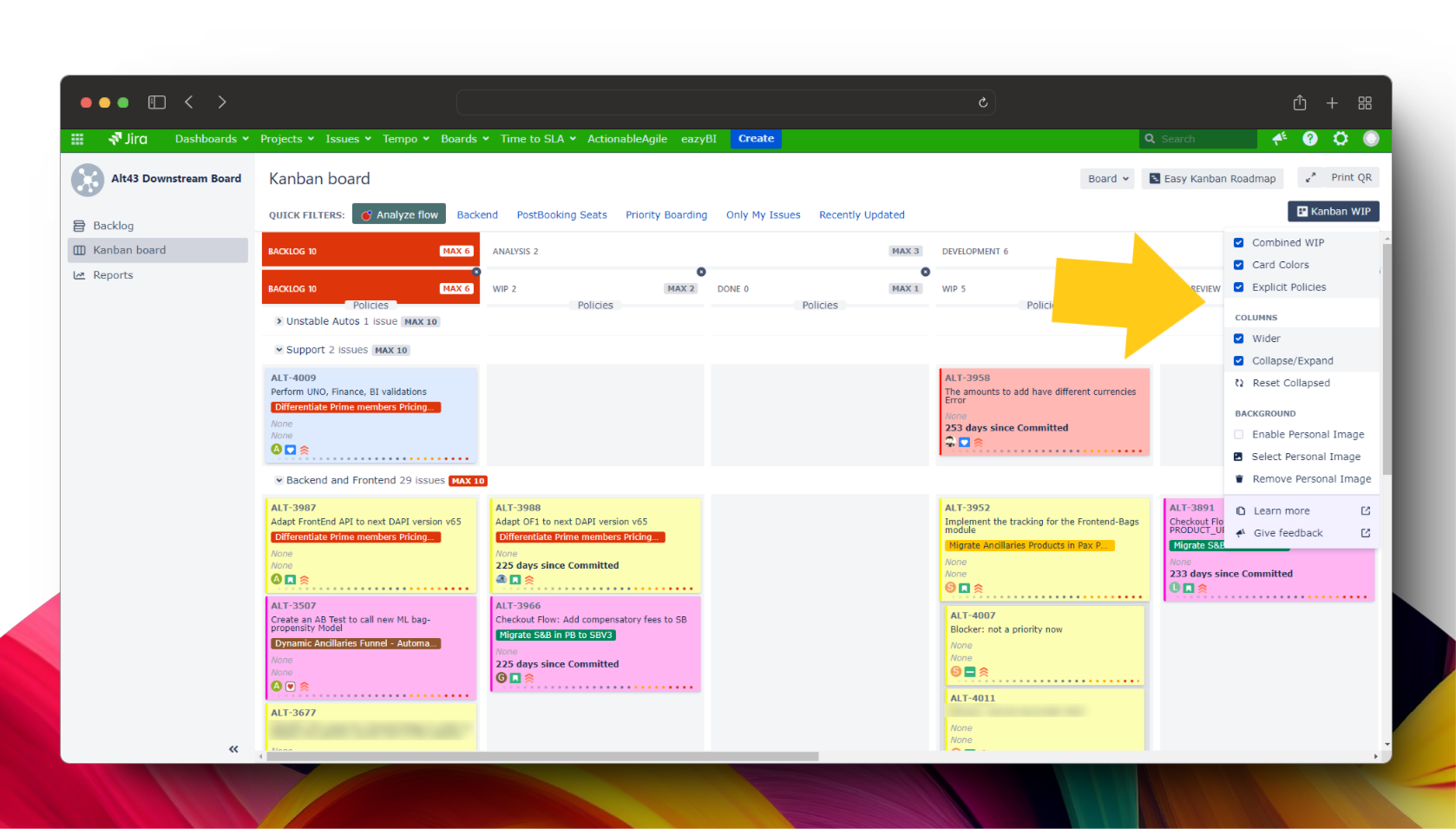
Task: Uncheck the Collapse/Expand checkbox
Action: point(1239,361)
